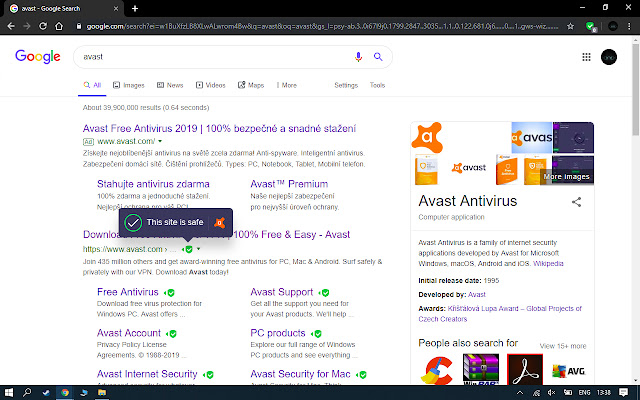Expand the More search categories menu
The image size is (640, 400).
(287, 85)
